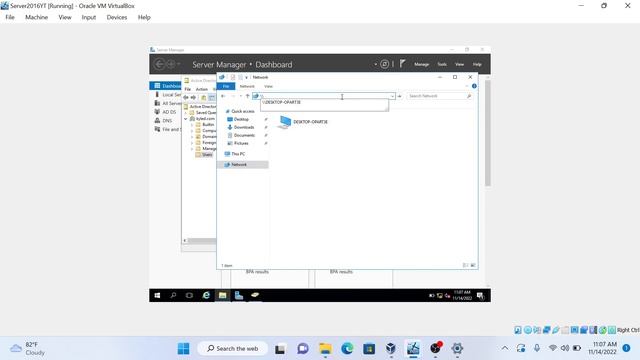This screenshot has height=360, width=640.
Task: Select File and Storage Services in sidebar
Action: tap(167, 129)
